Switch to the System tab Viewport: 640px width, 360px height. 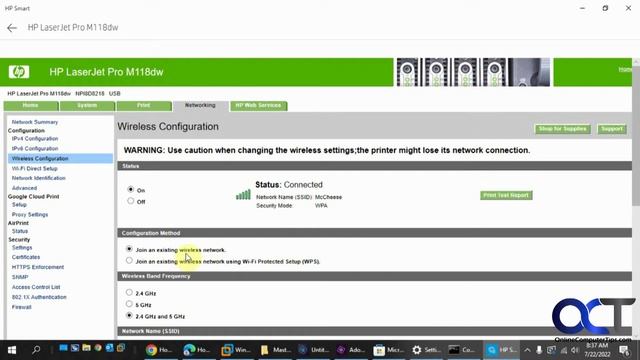pos(87,106)
